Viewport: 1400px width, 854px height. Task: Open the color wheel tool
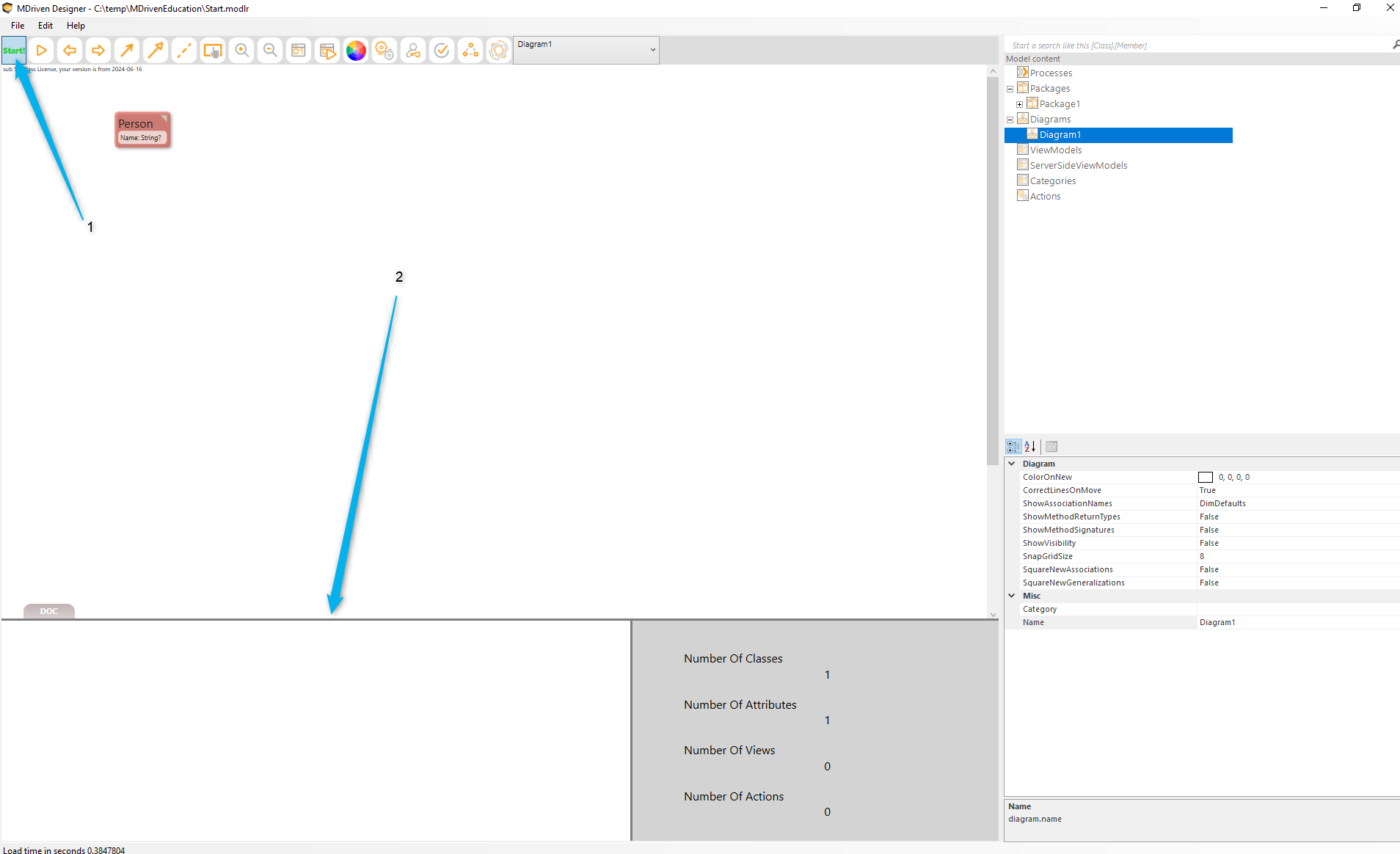pos(356,51)
